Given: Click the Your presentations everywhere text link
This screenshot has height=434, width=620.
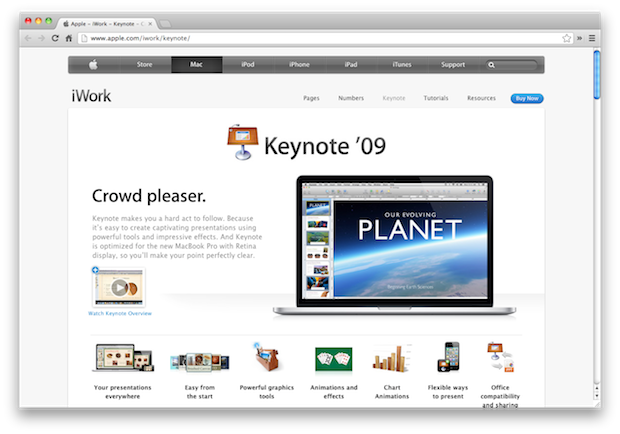Looking at the screenshot, I should pos(123,392).
